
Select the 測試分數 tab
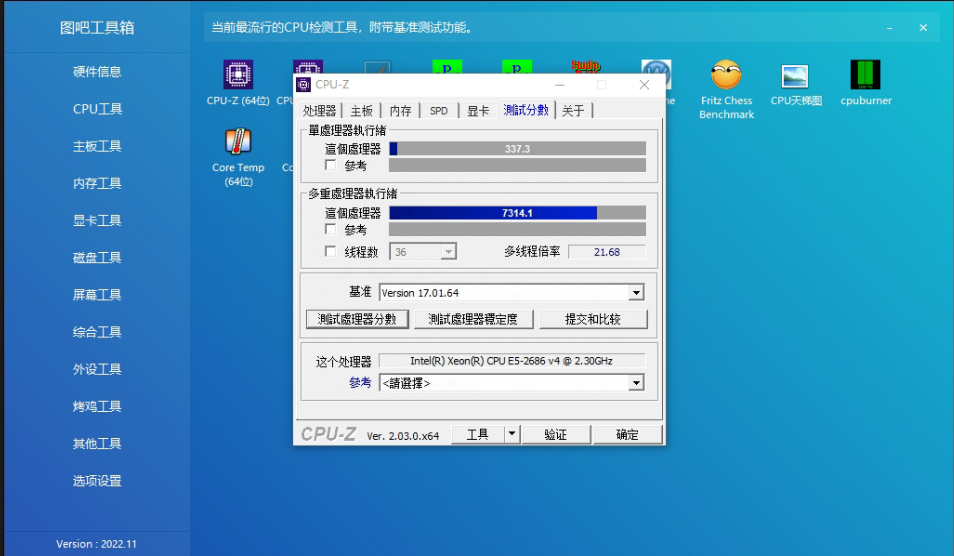[x=526, y=109]
